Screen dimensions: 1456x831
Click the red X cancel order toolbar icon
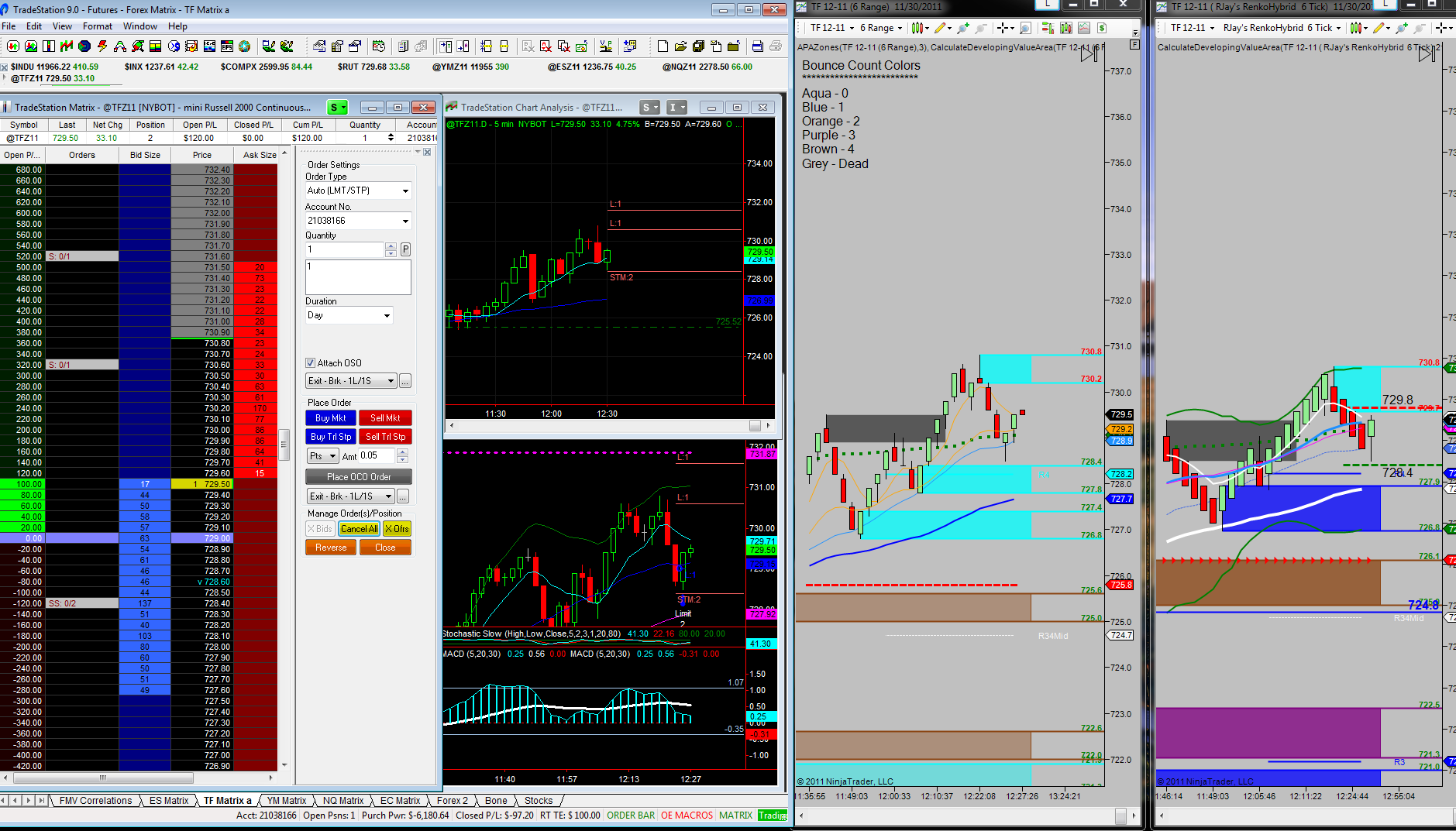(546, 46)
